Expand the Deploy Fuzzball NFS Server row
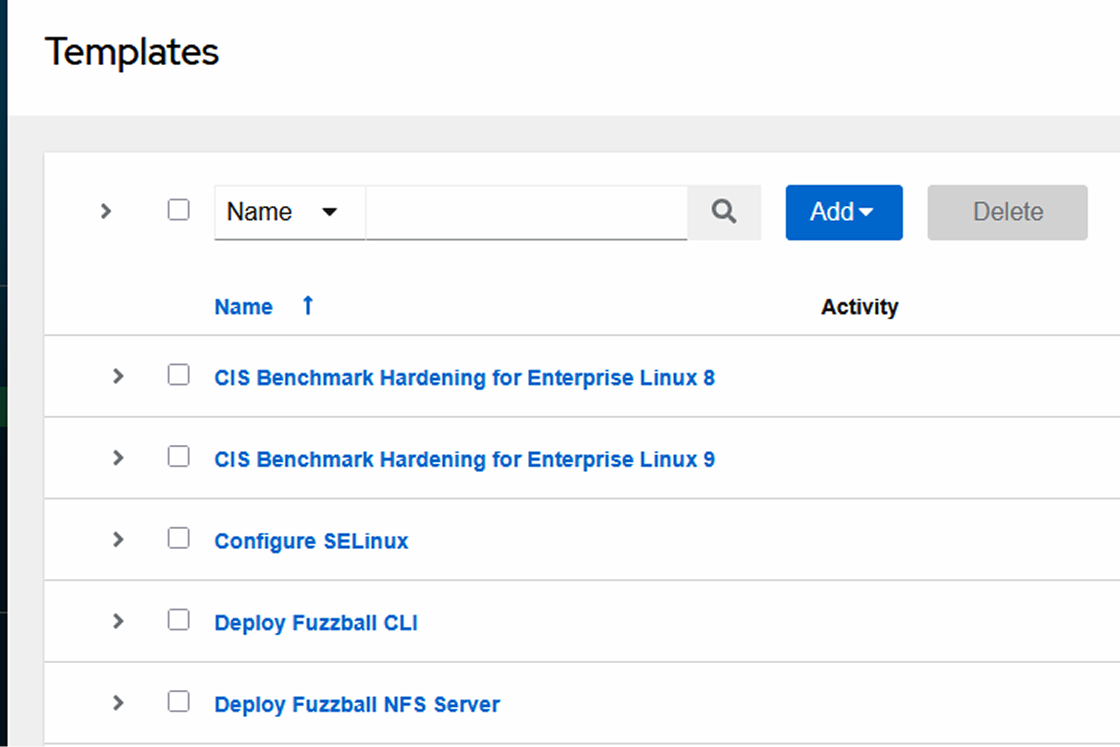The width and height of the screenshot is (1120, 747). tap(118, 703)
